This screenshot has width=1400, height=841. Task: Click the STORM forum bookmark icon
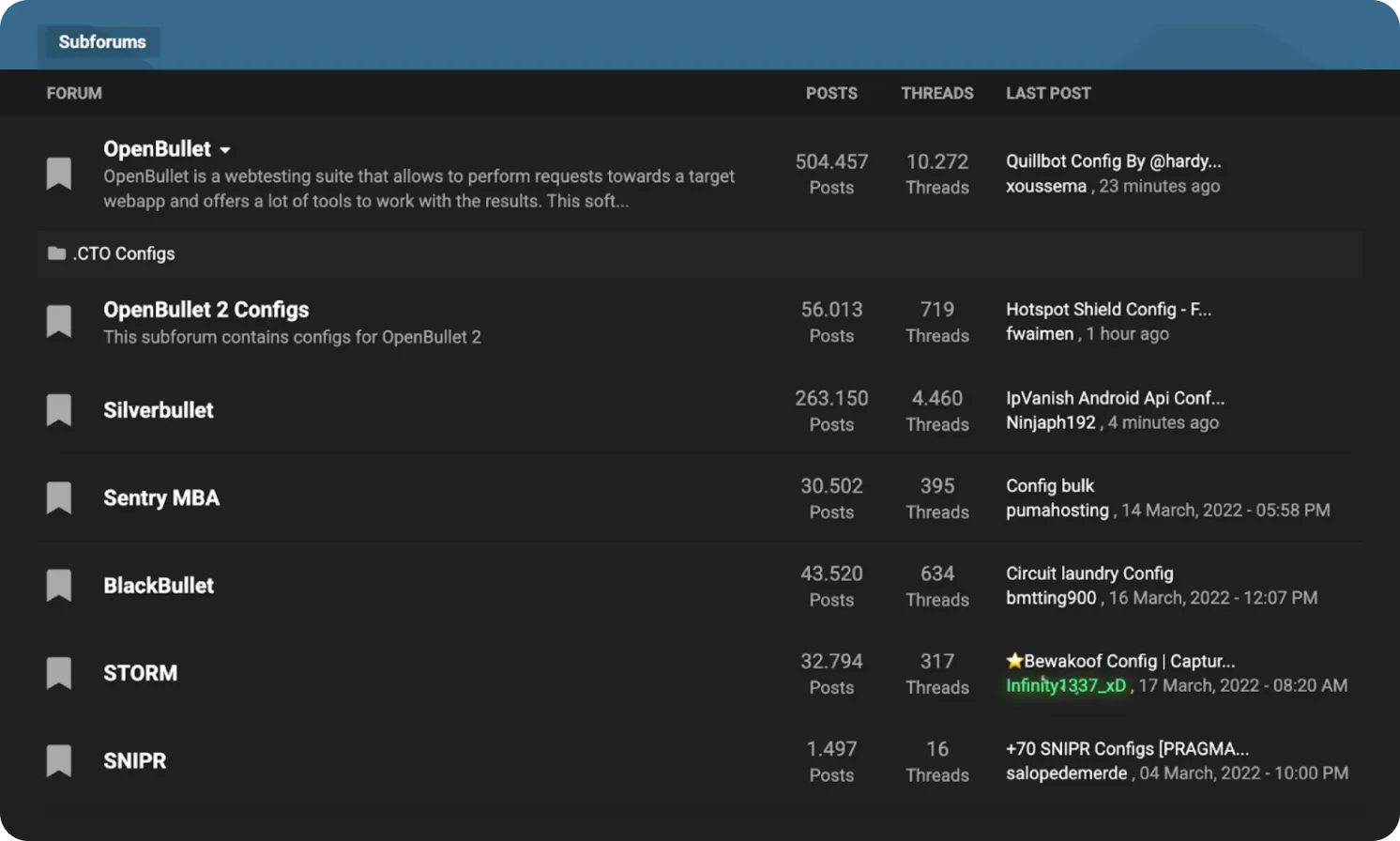(59, 673)
